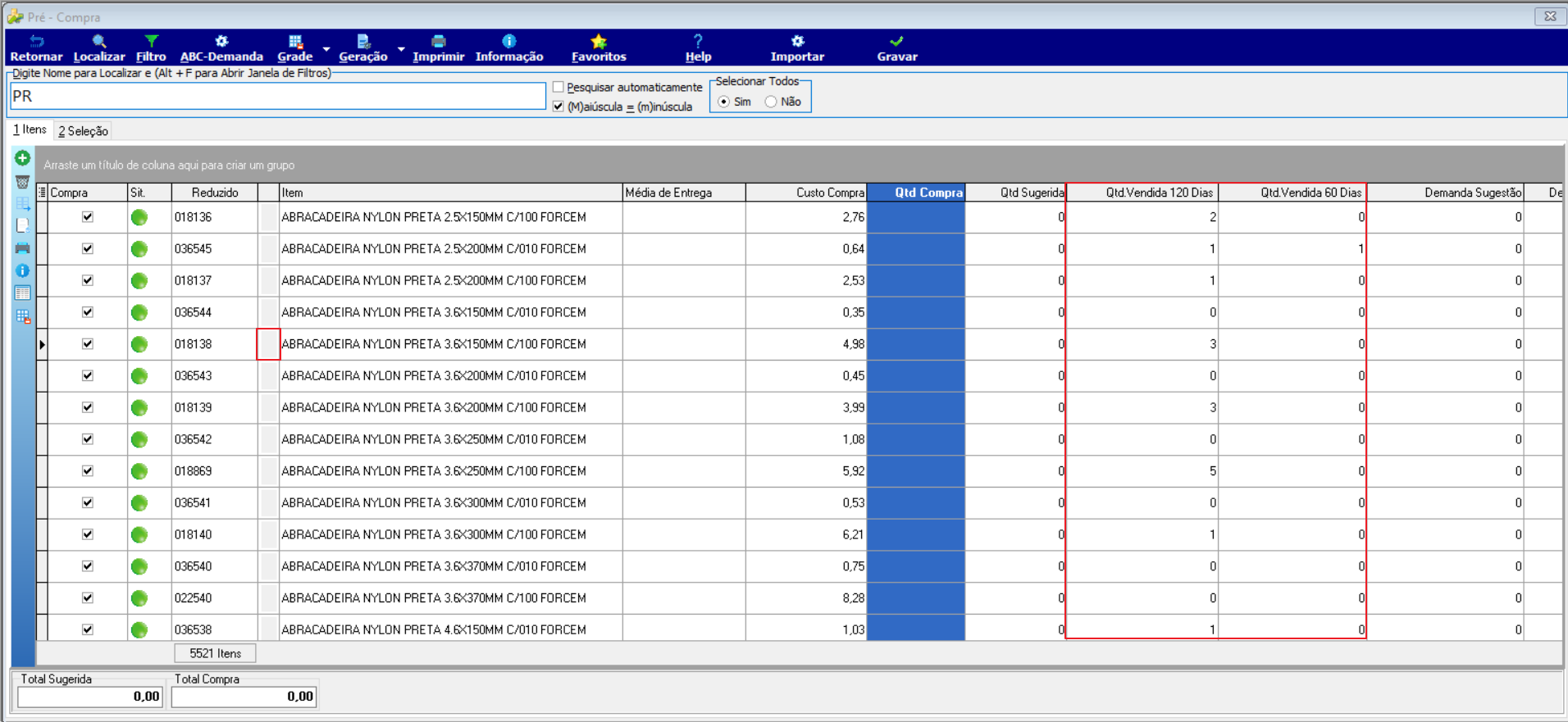Click green status circle for item 018869
The image size is (1568, 722).
(x=139, y=471)
